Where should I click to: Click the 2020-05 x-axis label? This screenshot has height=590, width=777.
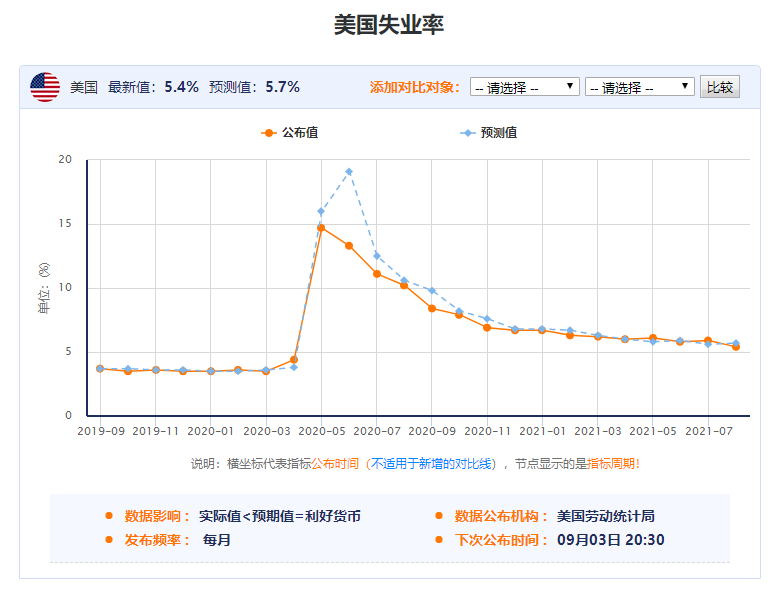coord(321,430)
